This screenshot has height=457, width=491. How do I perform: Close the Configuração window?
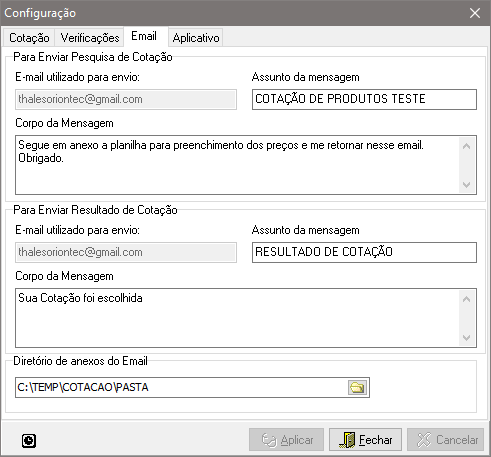(475, 13)
